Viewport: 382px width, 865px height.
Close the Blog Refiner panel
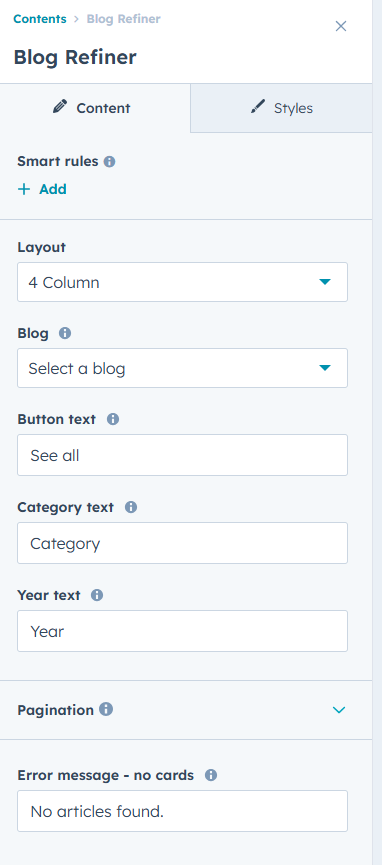(x=341, y=26)
